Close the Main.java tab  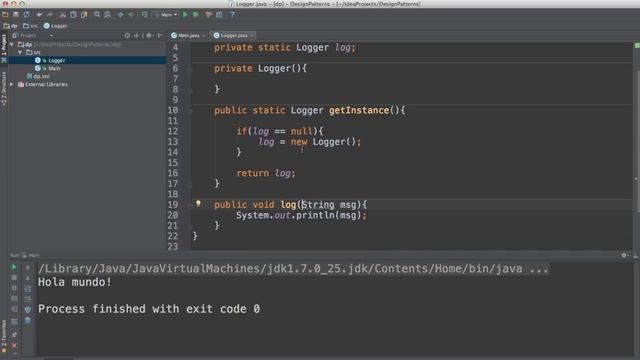204,36
